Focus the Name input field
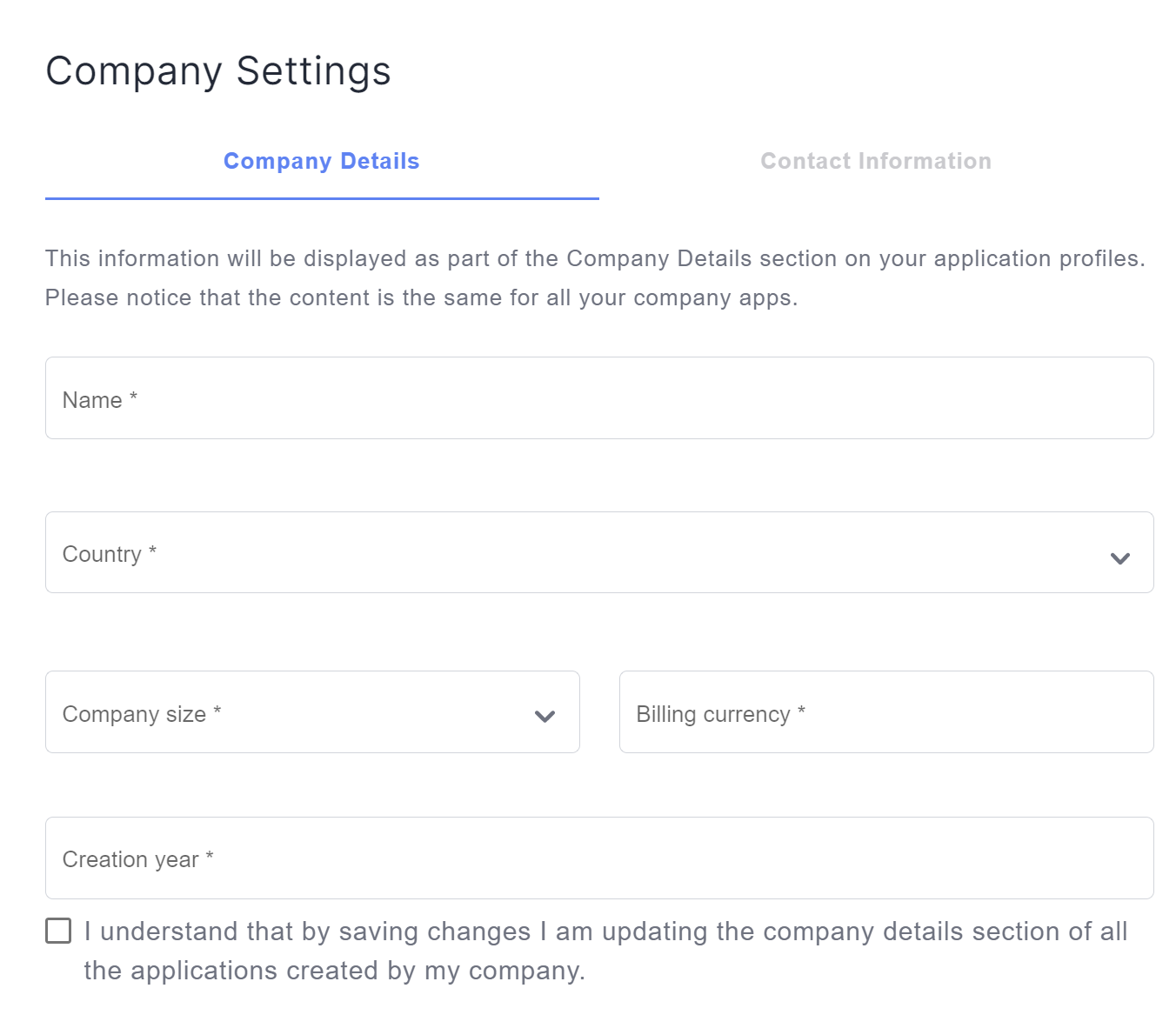Viewport: 1176px width, 1015px height. tap(599, 397)
